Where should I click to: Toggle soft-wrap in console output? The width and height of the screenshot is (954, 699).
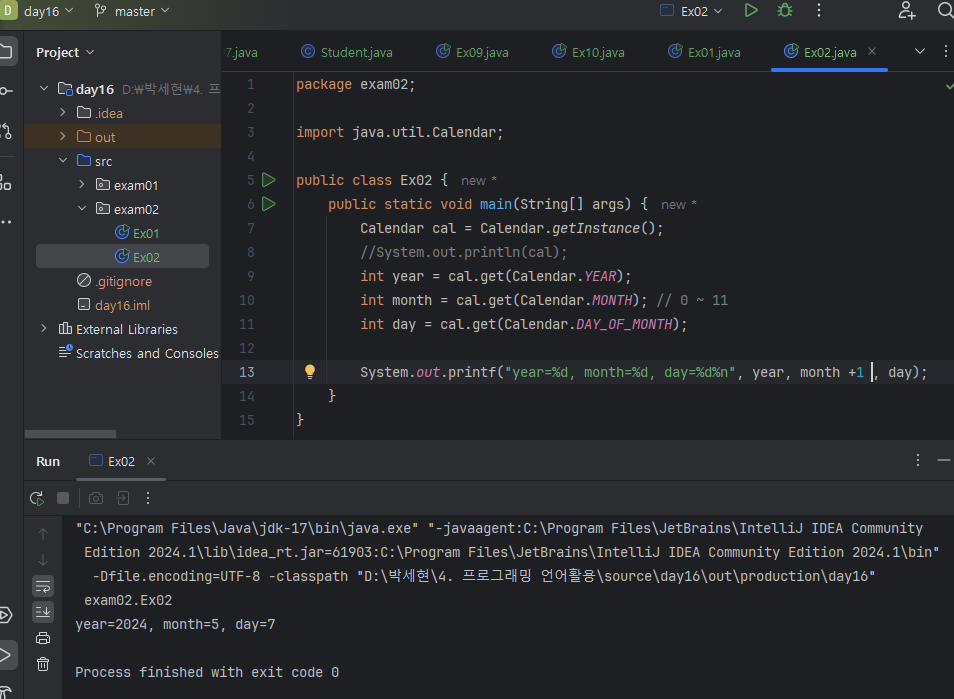click(43, 586)
